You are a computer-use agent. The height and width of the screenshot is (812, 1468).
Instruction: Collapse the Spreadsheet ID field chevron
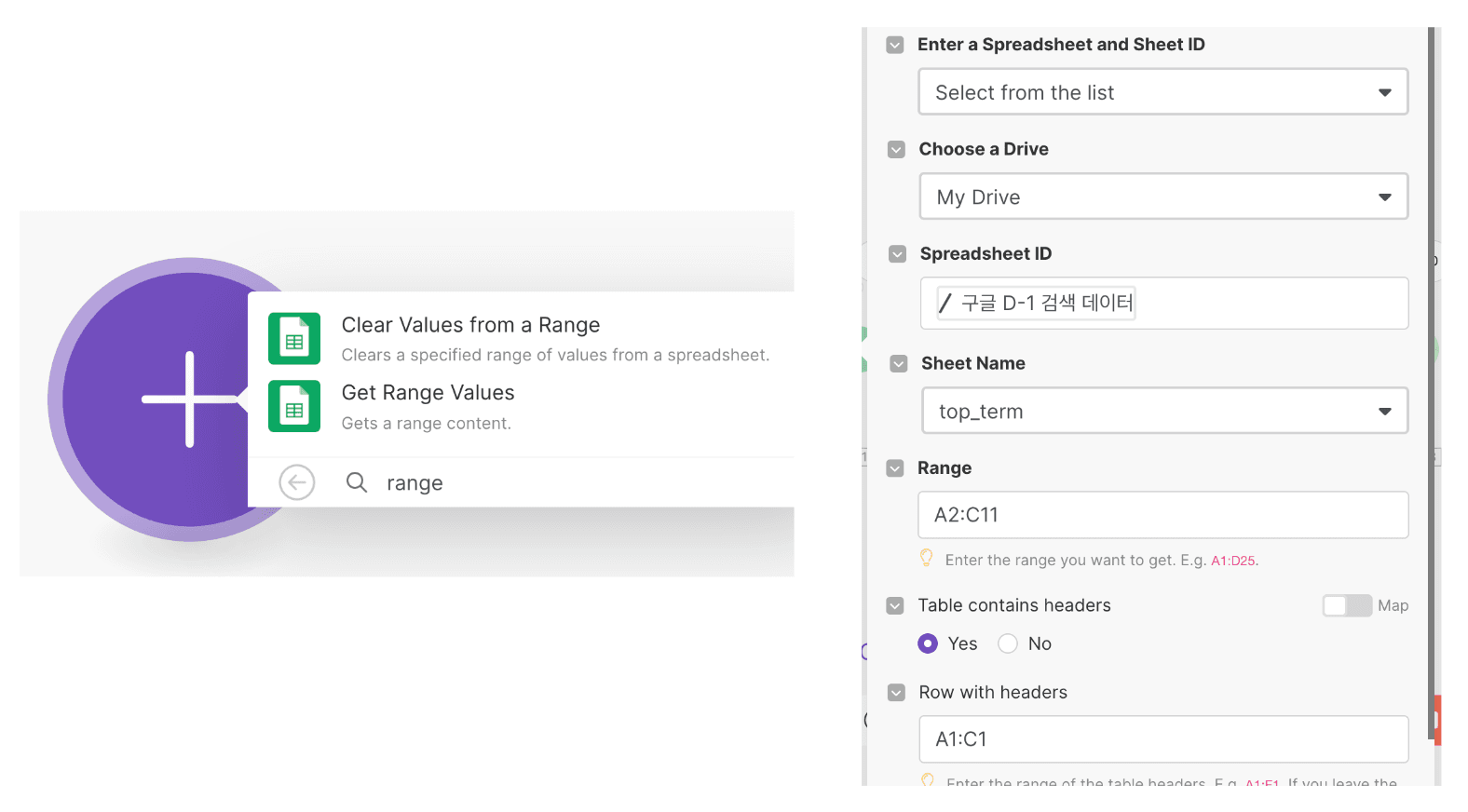(x=897, y=254)
